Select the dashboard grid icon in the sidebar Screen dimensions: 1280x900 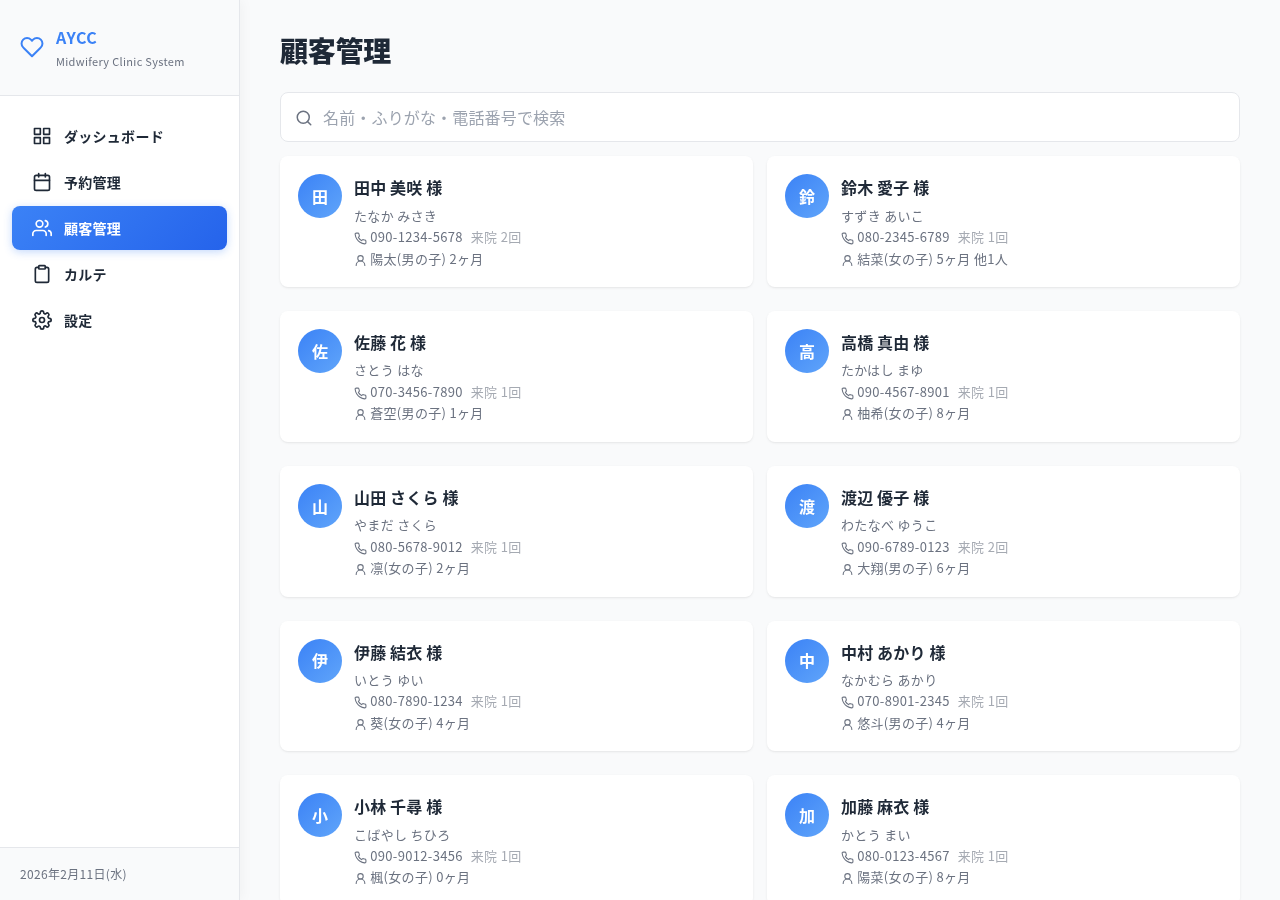40,135
